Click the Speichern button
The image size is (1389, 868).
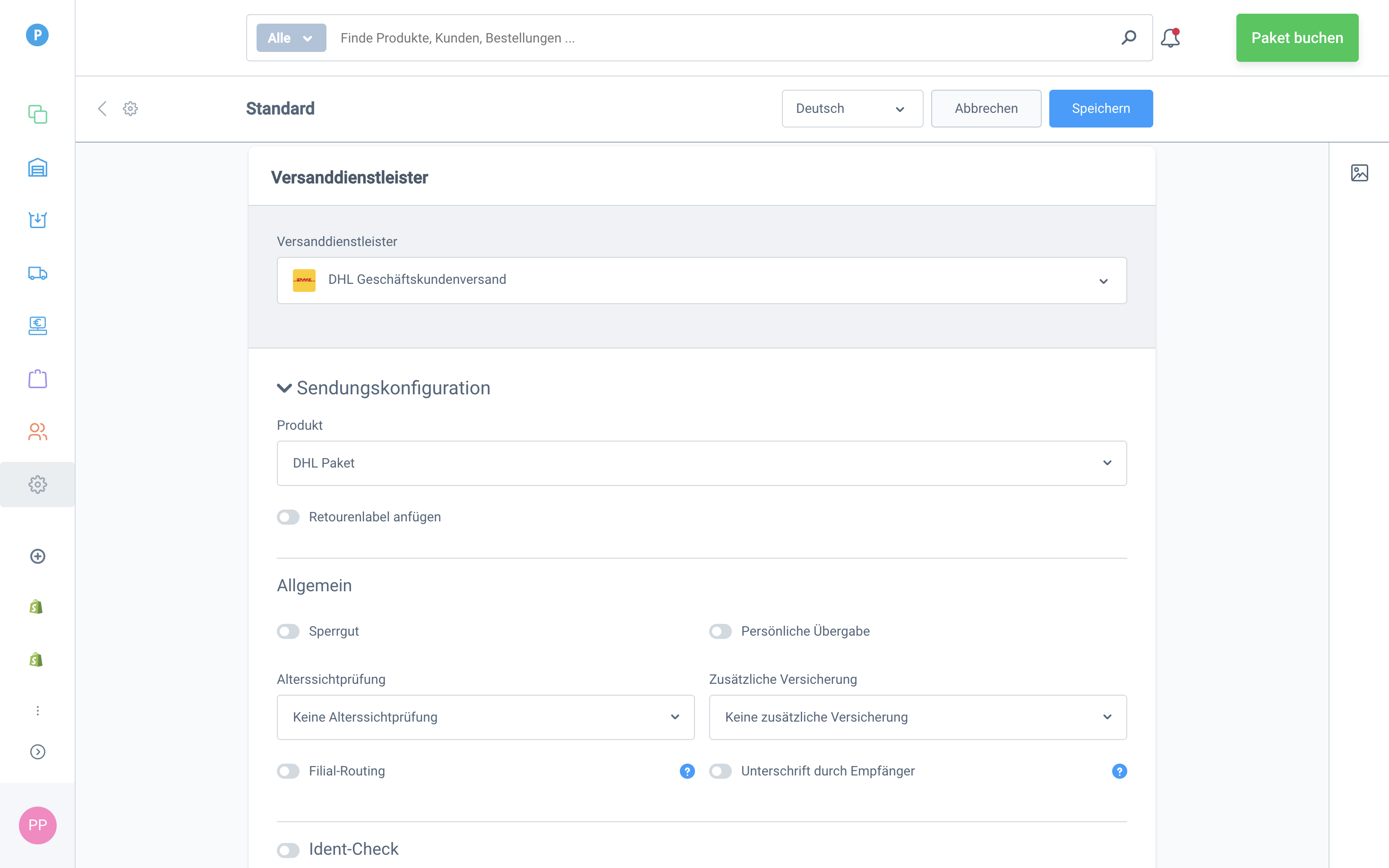pyautogui.click(x=1100, y=109)
